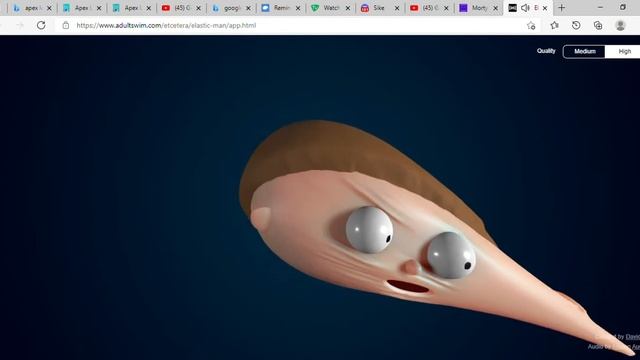This screenshot has width=640, height=360.
Task: Mute the active tab's speaker icon
Action: point(525,8)
